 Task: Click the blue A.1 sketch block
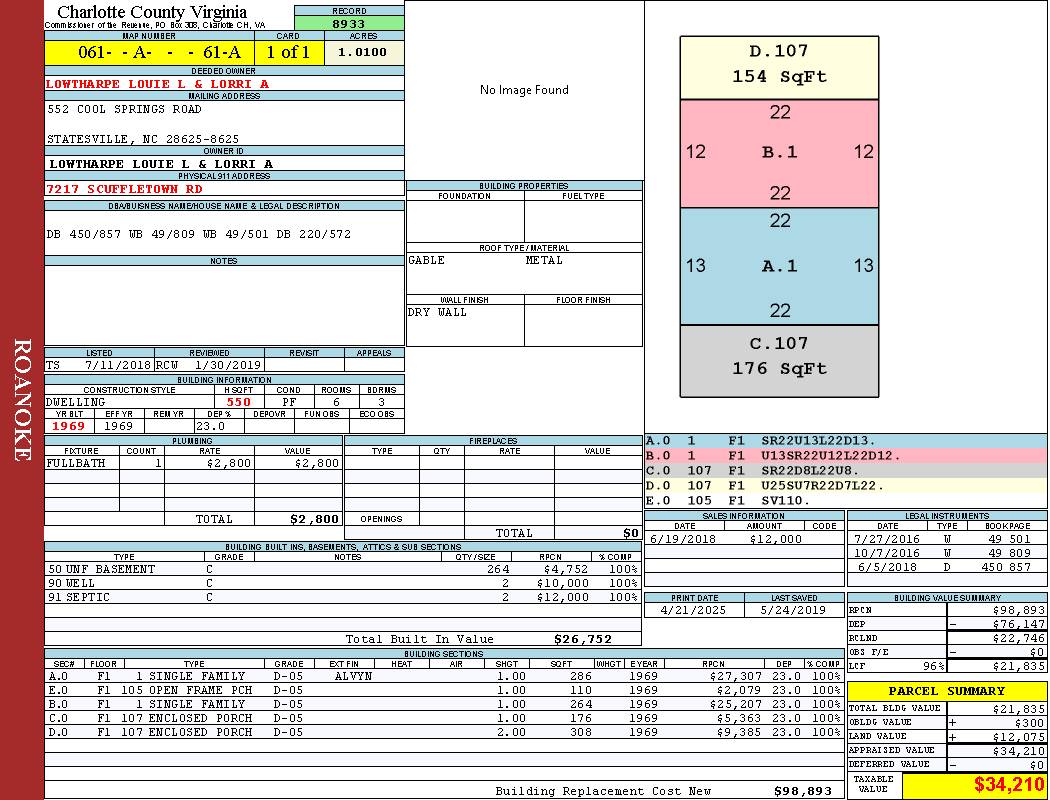(x=779, y=266)
